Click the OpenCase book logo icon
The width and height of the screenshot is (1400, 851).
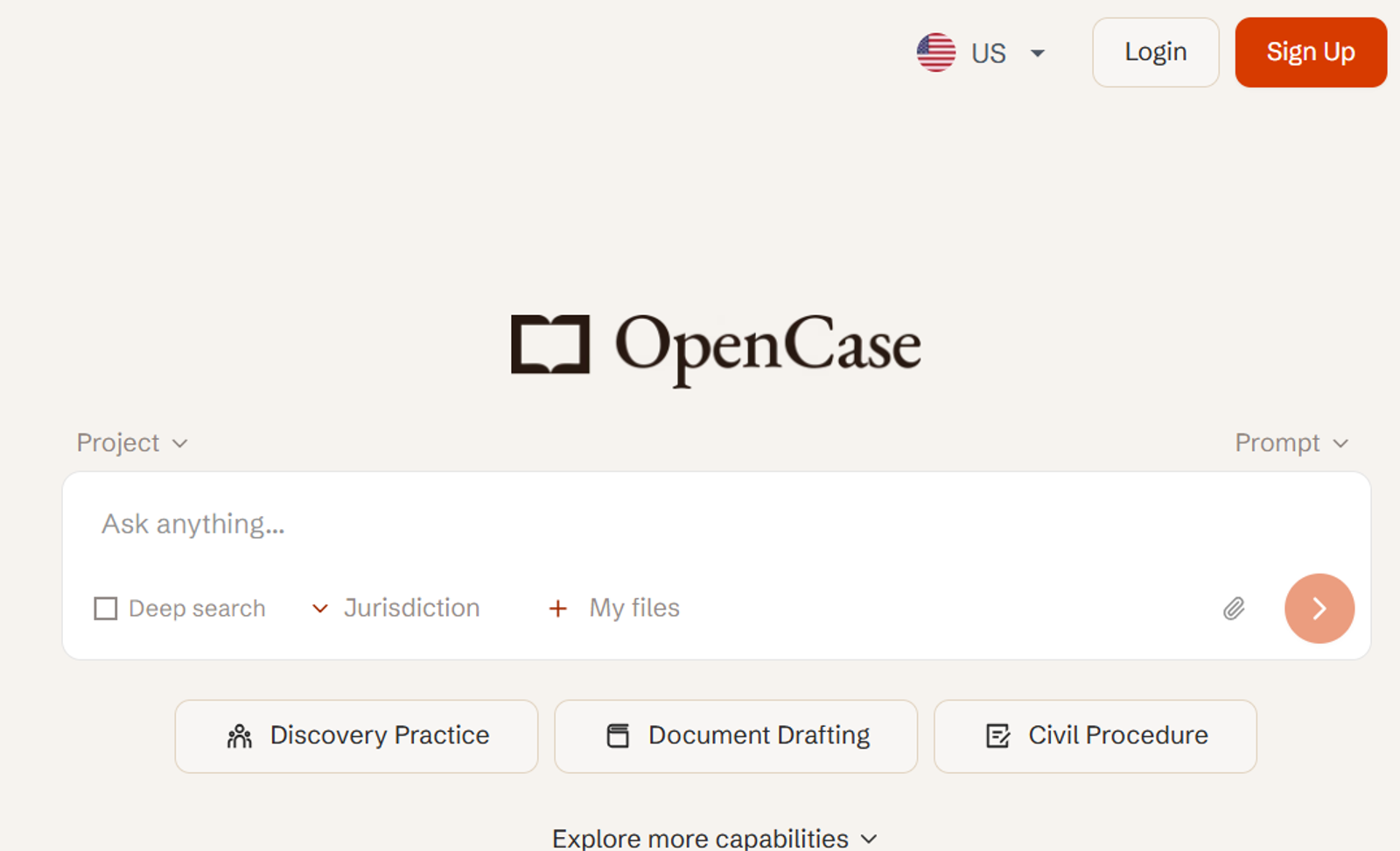(x=550, y=345)
